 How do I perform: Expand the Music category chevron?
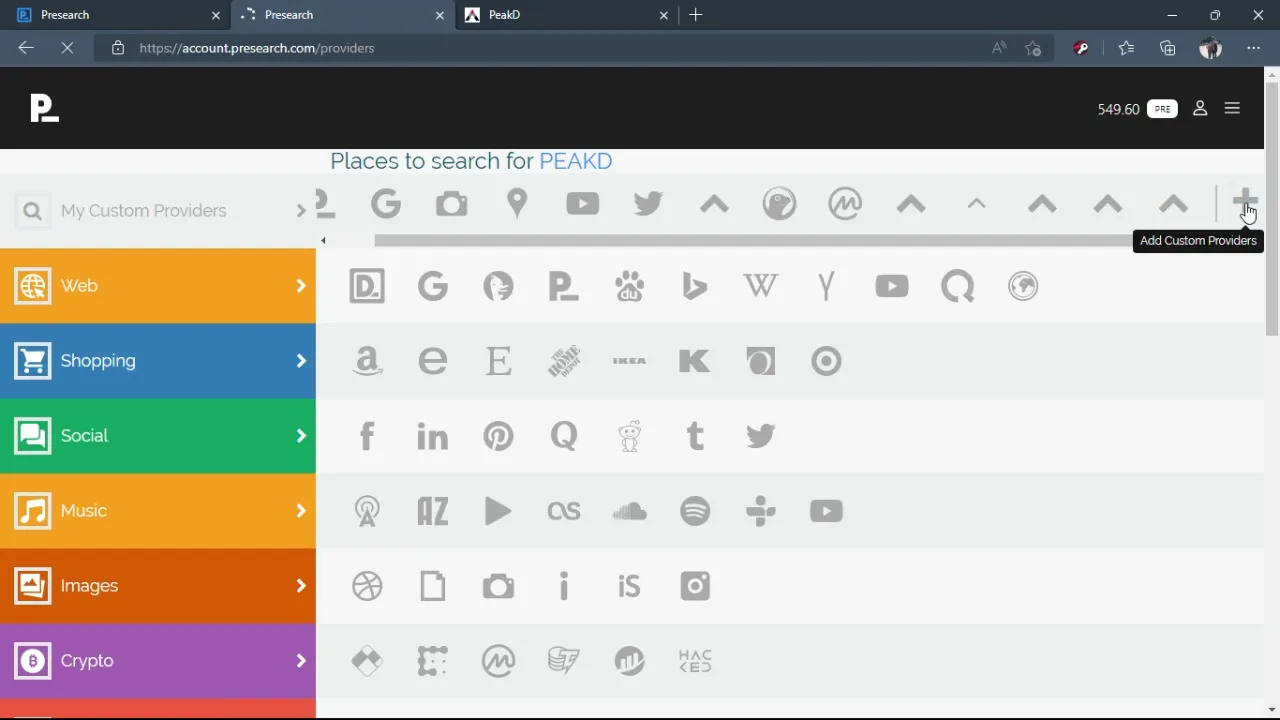[301, 511]
